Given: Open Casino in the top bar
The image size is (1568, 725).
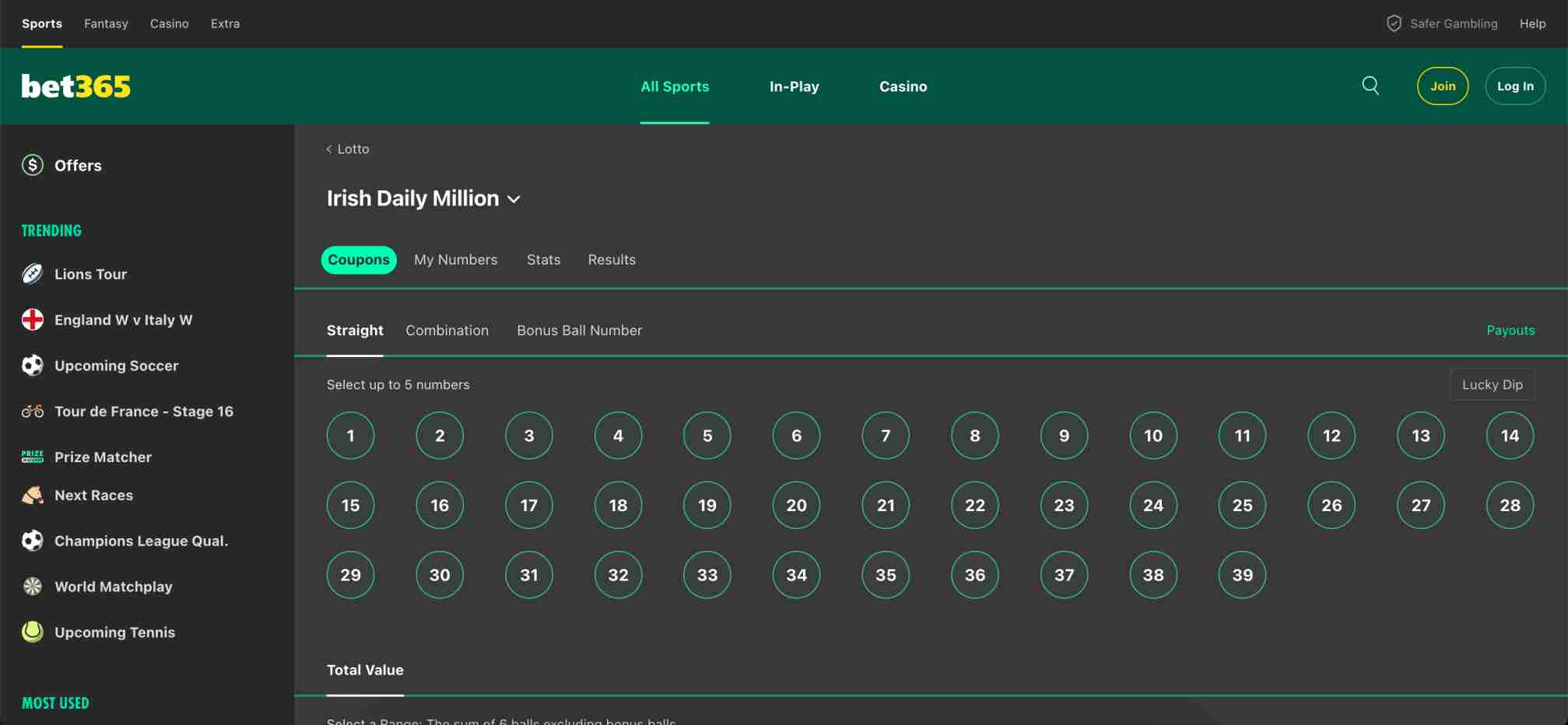Looking at the screenshot, I should (x=169, y=23).
